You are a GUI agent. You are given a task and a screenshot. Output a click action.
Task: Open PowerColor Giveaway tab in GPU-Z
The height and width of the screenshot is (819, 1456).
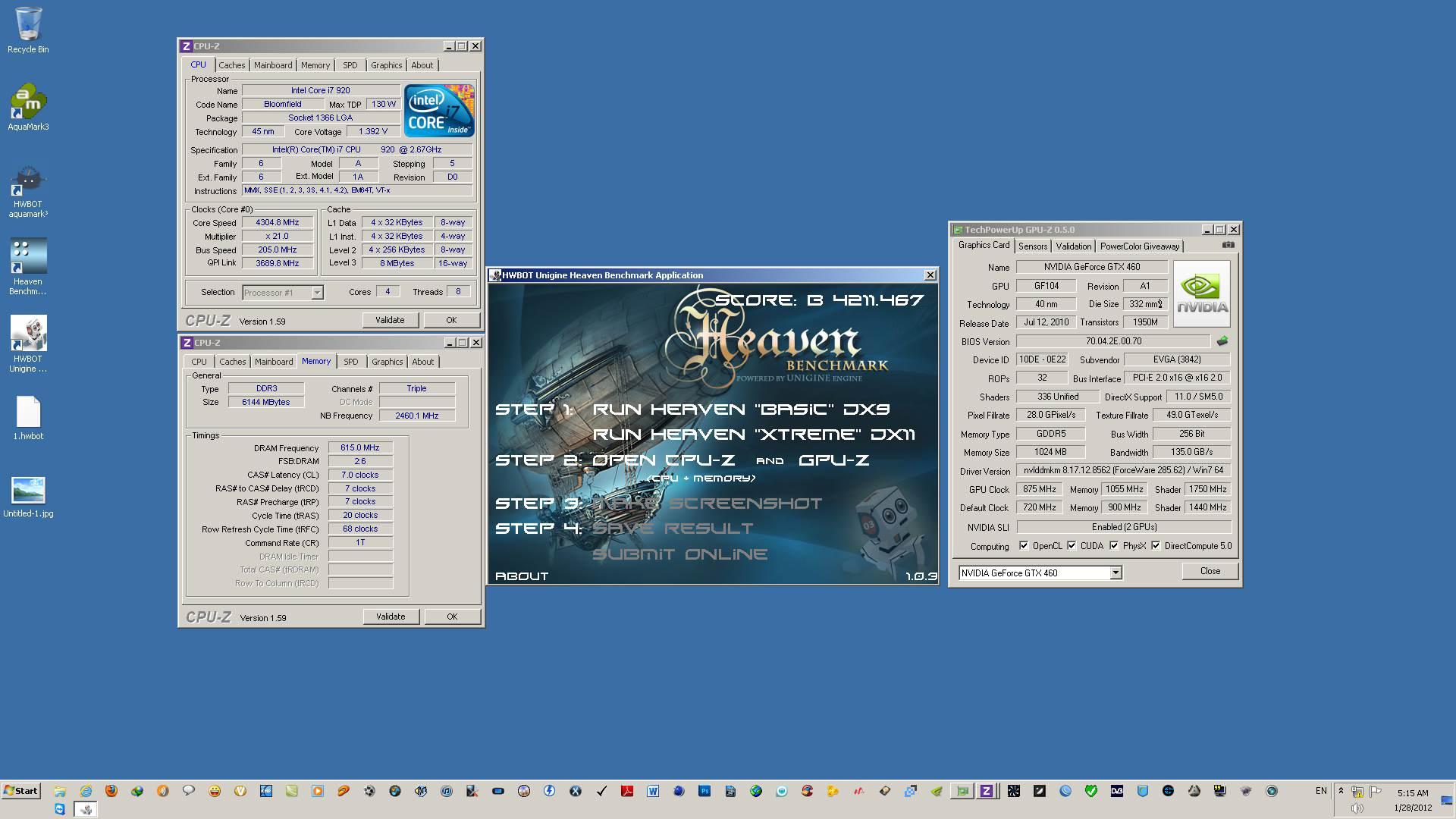[x=1140, y=246]
